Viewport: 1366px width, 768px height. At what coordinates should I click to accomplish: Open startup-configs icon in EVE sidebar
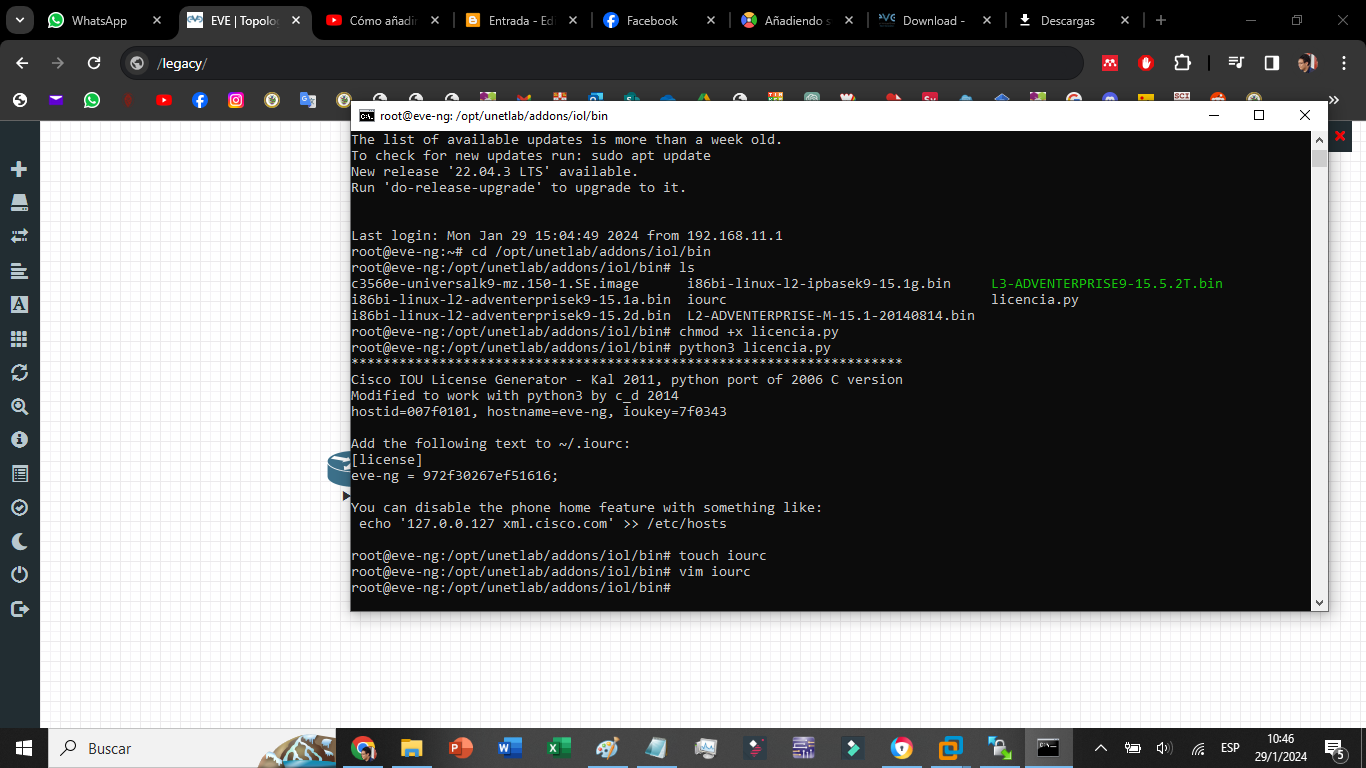pyautogui.click(x=18, y=270)
